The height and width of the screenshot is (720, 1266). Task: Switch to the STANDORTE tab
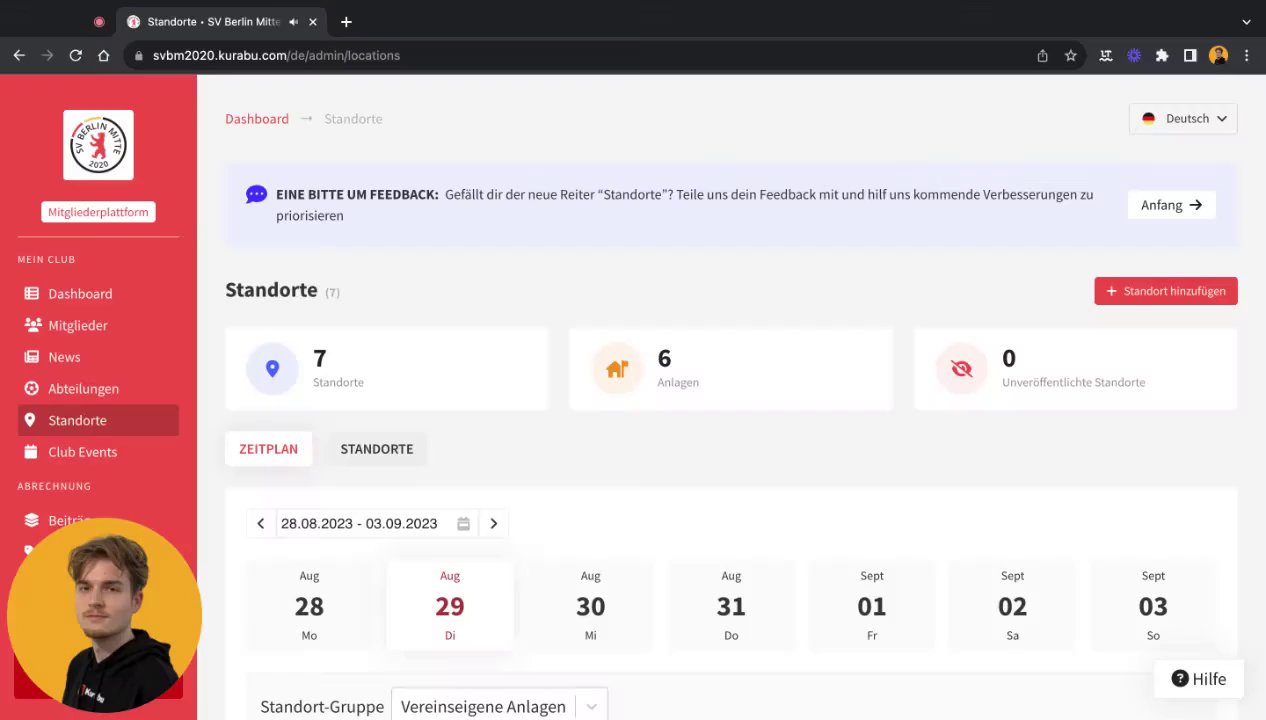(x=377, y=449)
